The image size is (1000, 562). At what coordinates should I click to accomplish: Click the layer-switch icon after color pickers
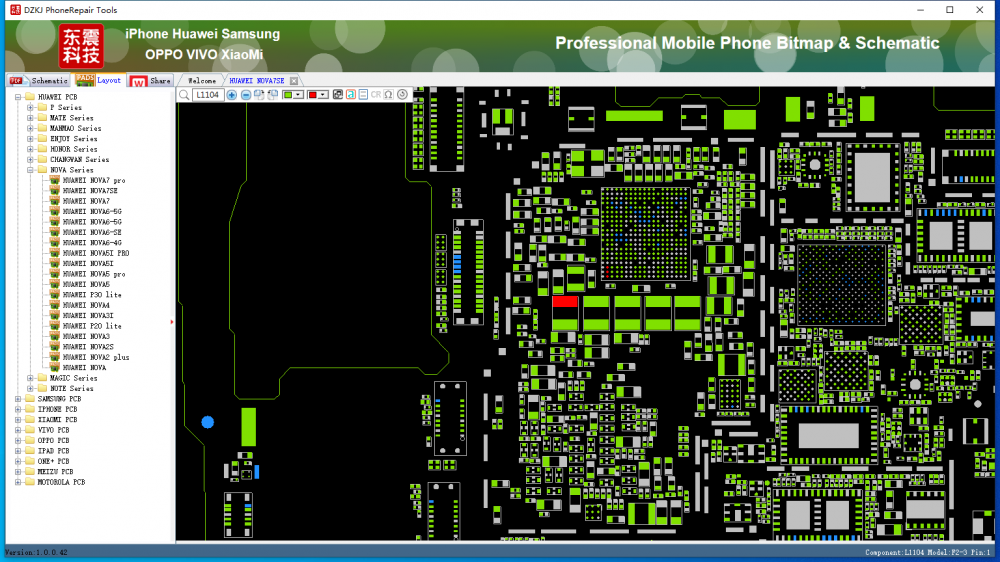point(338,95)
